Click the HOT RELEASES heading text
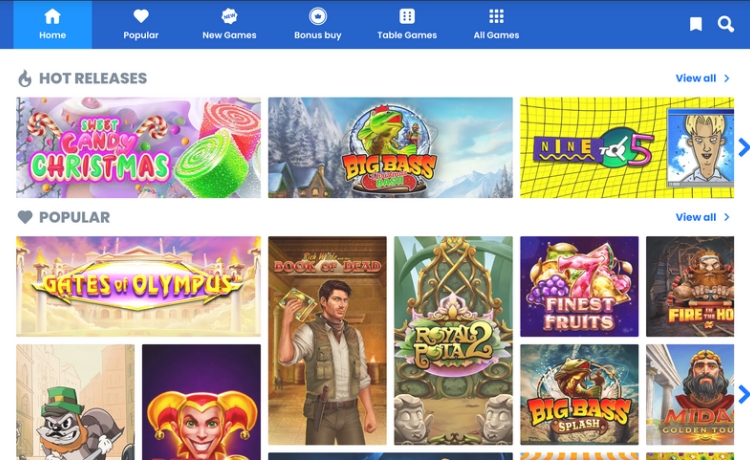Viewport: 750px width, 460px height. [93, 78]
